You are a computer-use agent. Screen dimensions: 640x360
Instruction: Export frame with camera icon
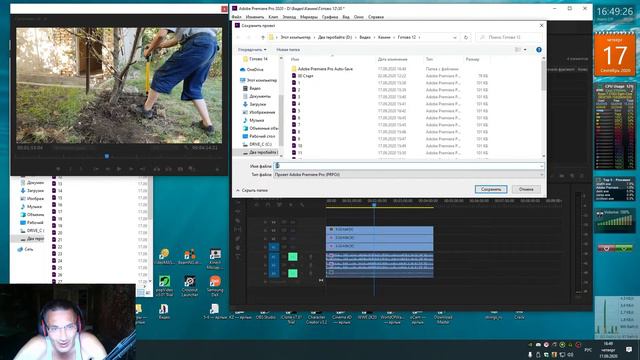(x=180, y=169)
